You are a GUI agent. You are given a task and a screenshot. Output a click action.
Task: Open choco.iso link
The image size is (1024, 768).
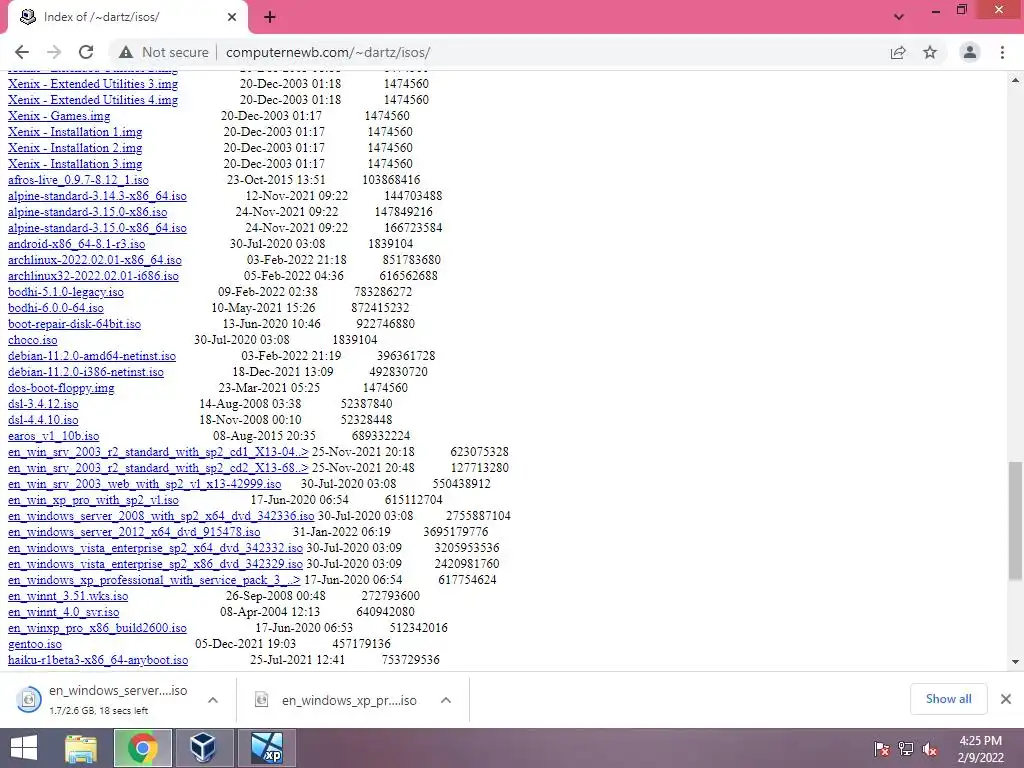[x=33, y=340]
